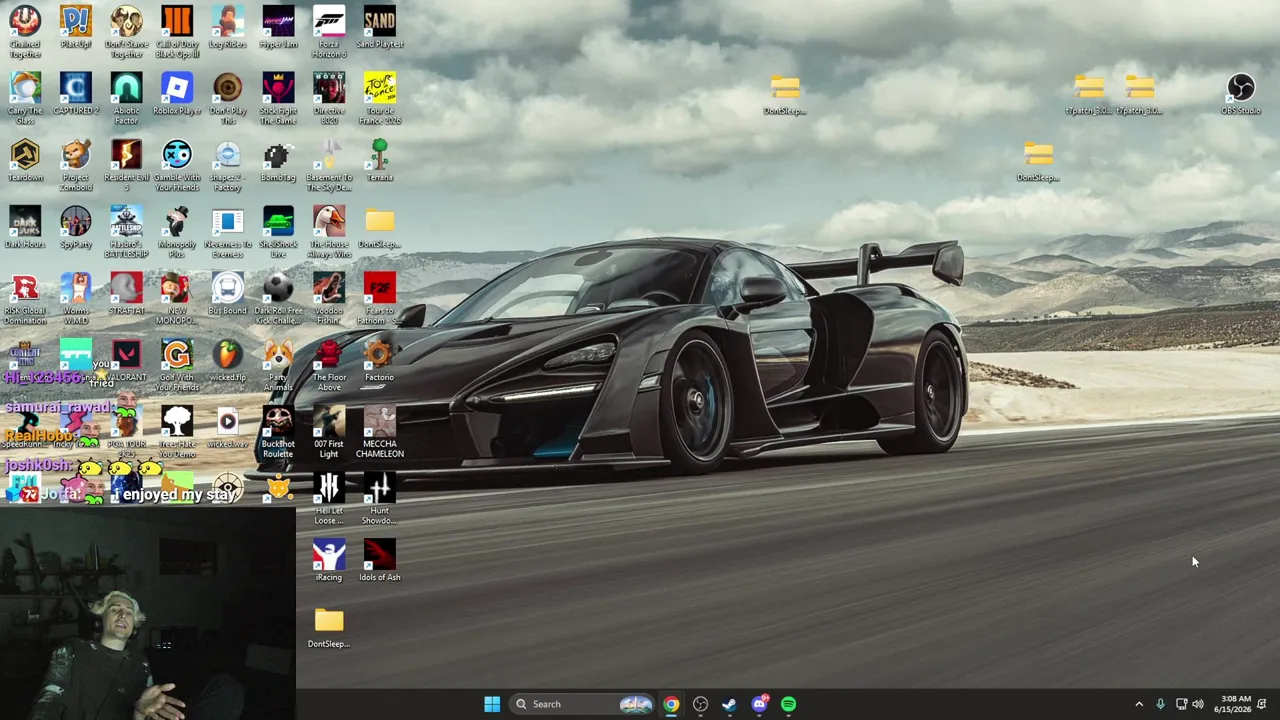Open Gamble With Your Friends shortcut
1280x720 pixels.
(177, 165)
